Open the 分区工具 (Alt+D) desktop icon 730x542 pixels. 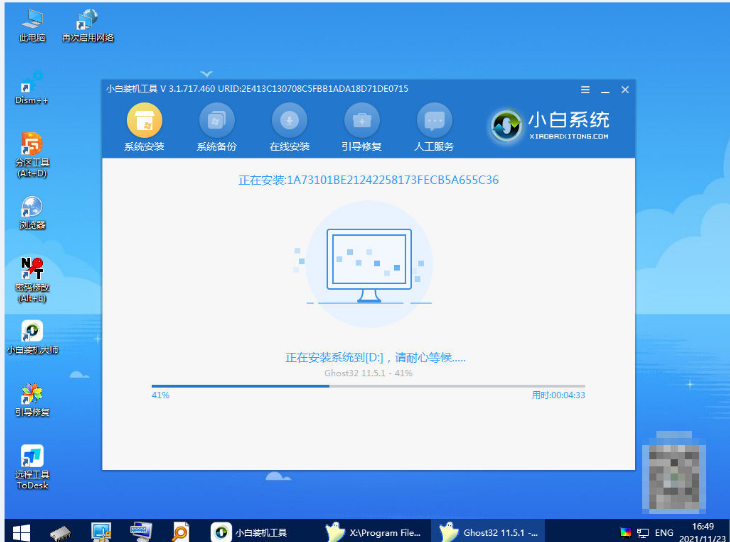click(x=32, y=155)
